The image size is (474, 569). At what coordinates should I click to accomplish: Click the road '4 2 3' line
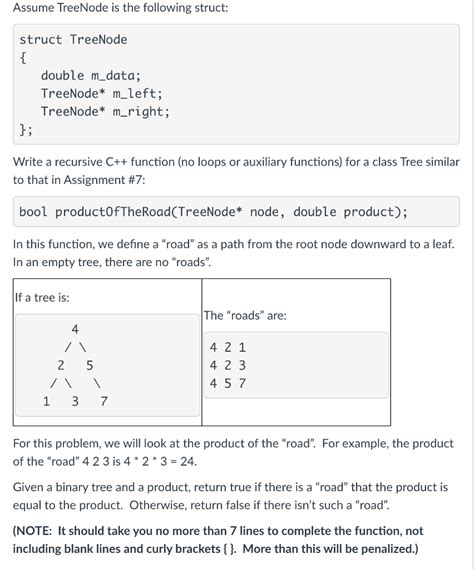pos(228,365)
